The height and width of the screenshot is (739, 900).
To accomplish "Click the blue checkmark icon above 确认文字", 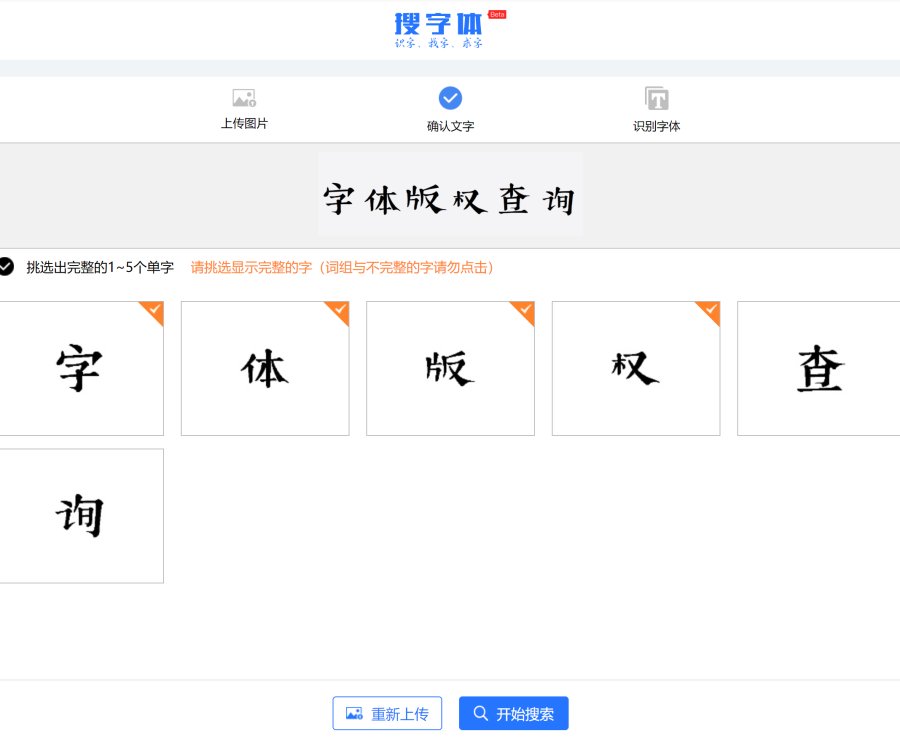I will (x=450, y=98).
